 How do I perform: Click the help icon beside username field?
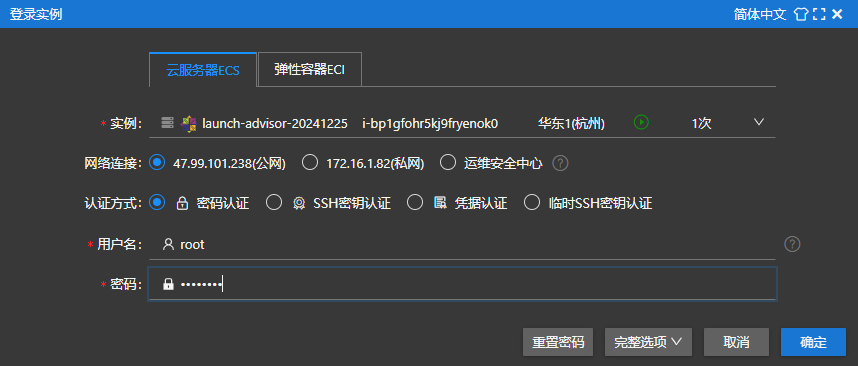[x=792, y=244]
